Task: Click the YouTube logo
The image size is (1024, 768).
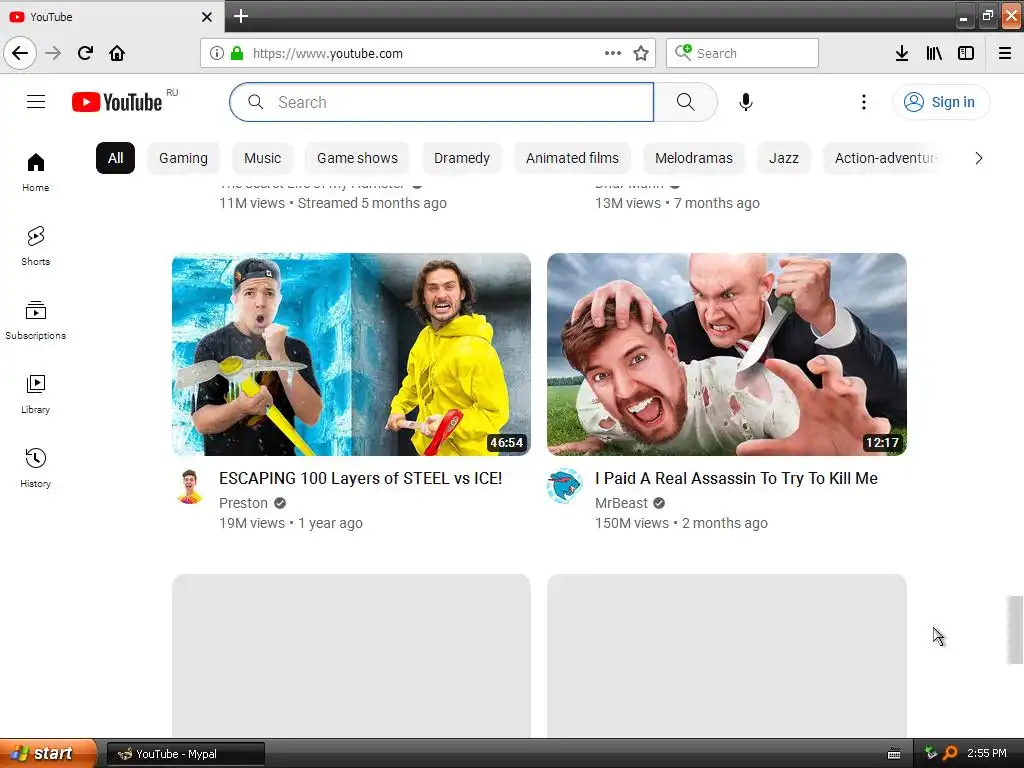Action: [117, 102]
